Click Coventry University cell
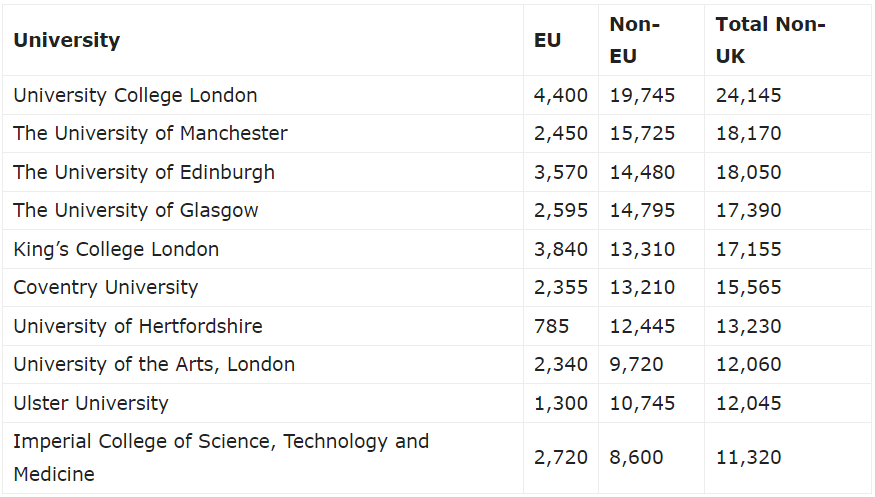Screen dimensions: 875x497 click(x=105, y=288)
